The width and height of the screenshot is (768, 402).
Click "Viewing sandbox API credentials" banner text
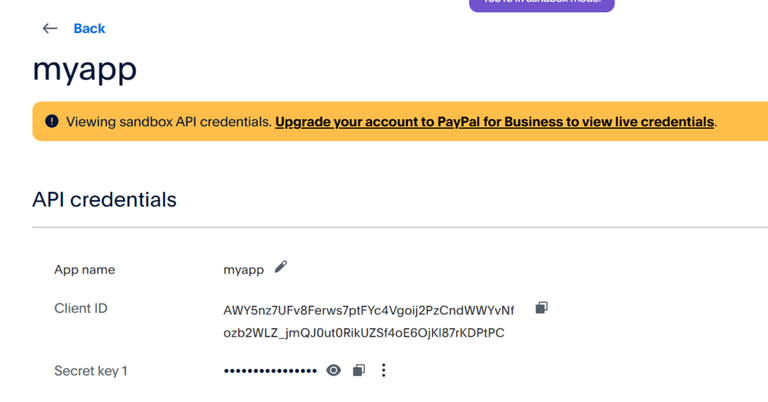click(168, 122)
